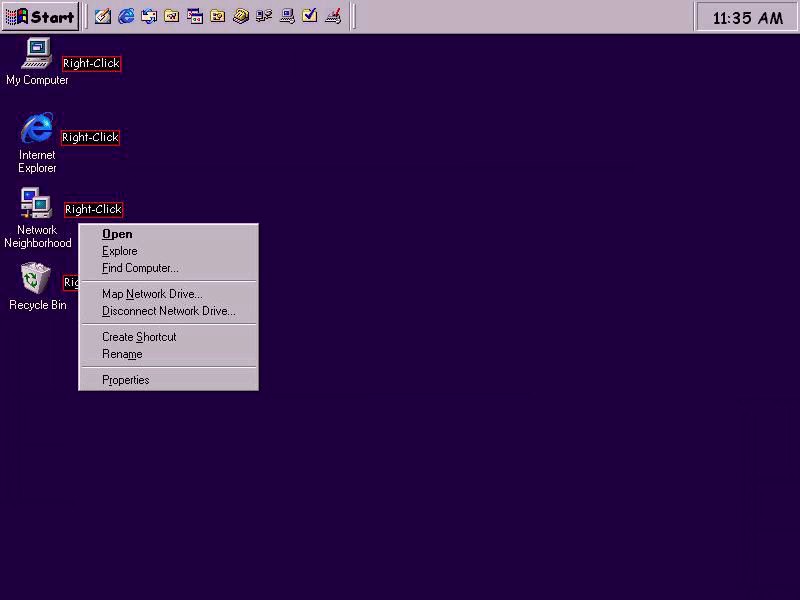The image size is (800, 600).
Task: Click the keyboard with red pen quick launch icon
Action: (333, 16)
